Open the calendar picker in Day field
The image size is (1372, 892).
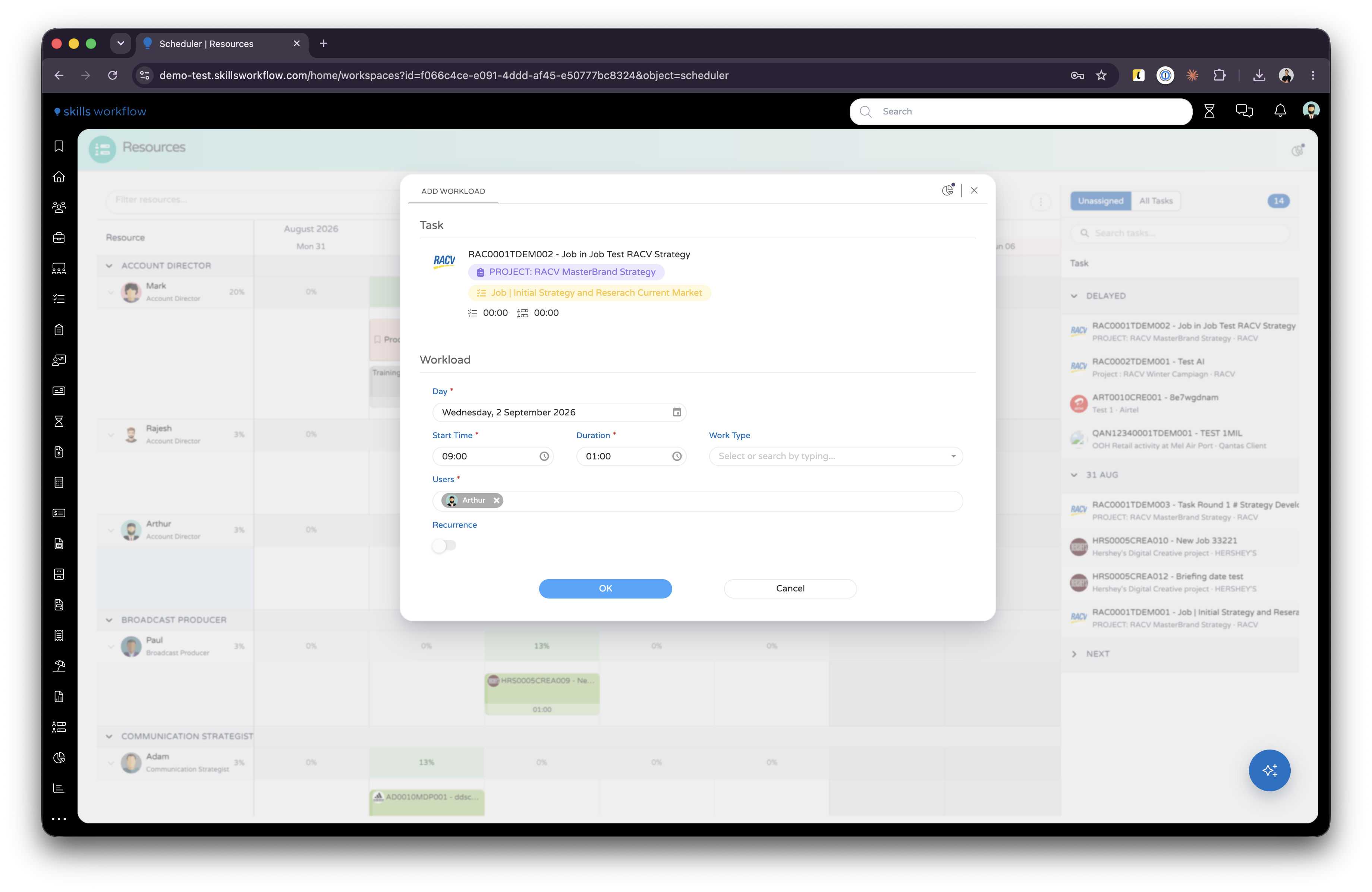pyautogui.click(x=677, y=412)
